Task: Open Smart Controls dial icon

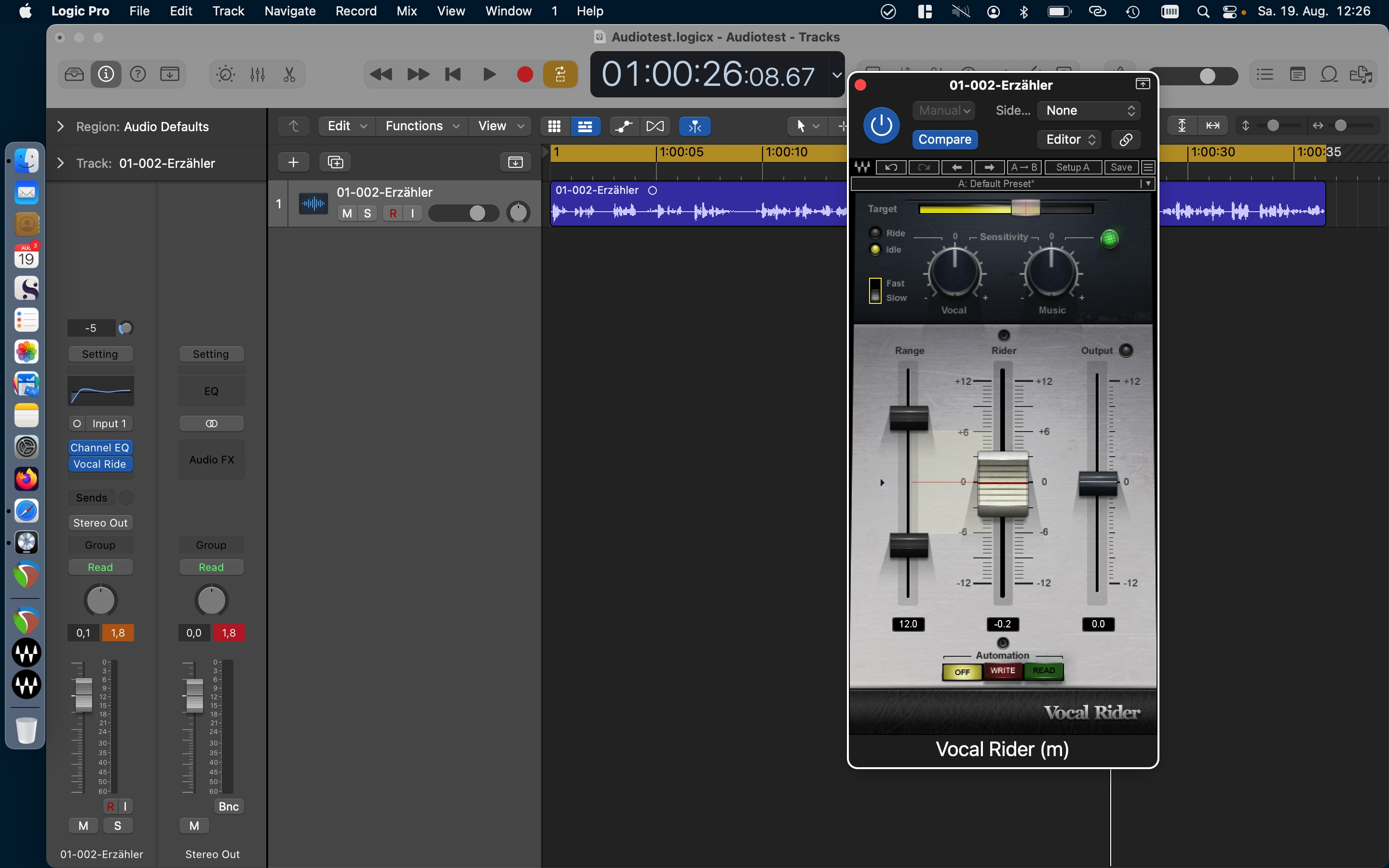Action: click(226, 75)
